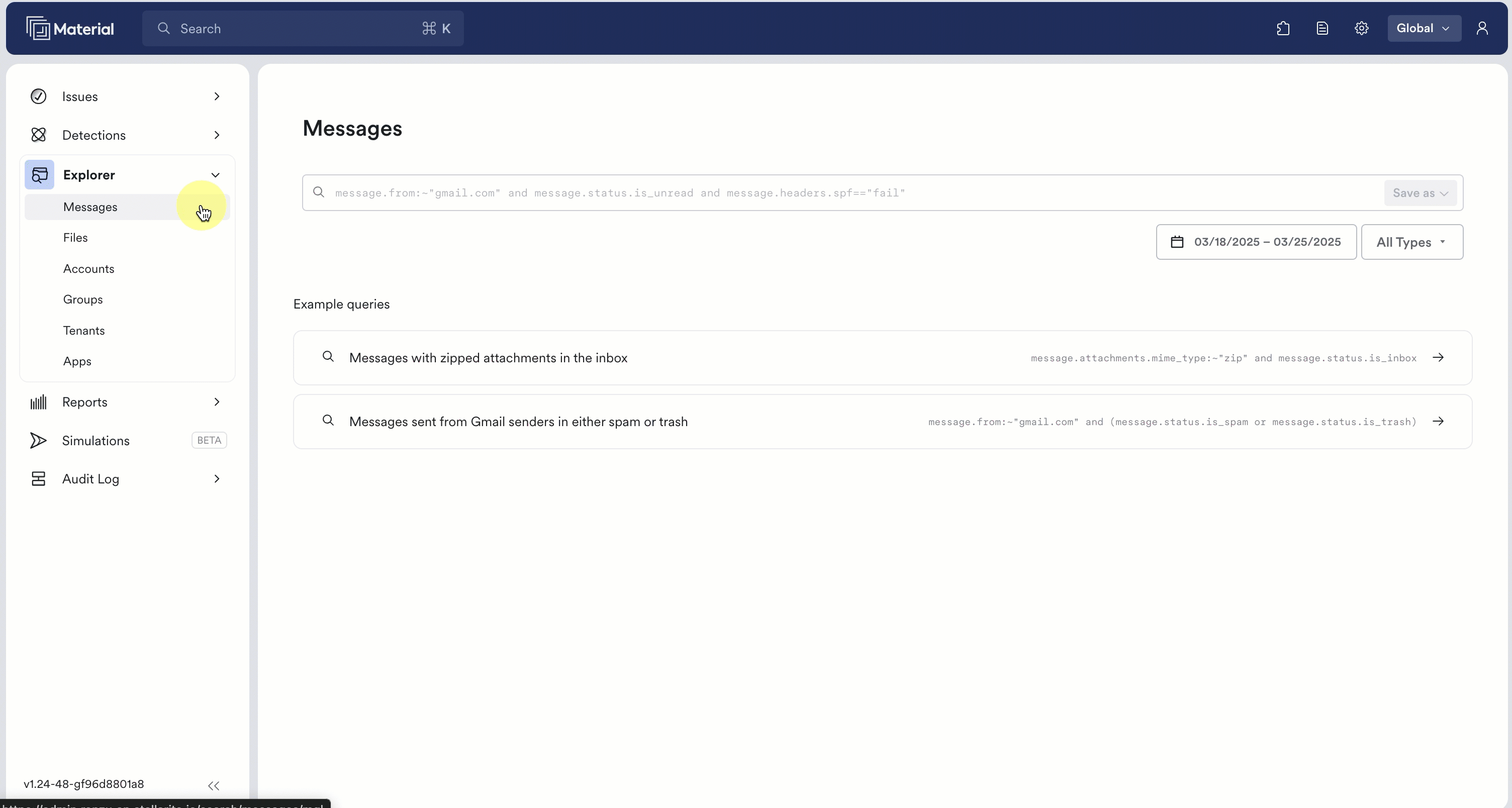Open settings gear icon
This screenshot has width=1512, height=808.
point(1362,28)
